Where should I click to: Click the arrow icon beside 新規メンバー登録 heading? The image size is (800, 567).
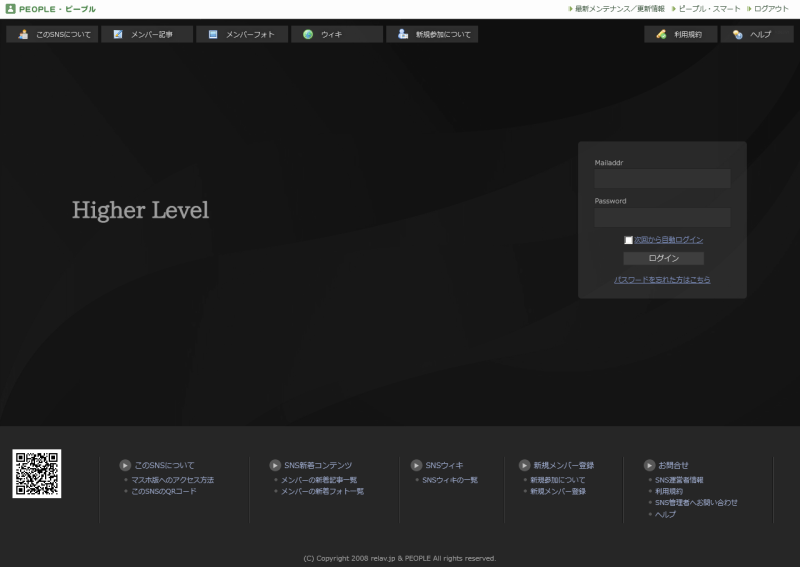(x=524, y=465)
